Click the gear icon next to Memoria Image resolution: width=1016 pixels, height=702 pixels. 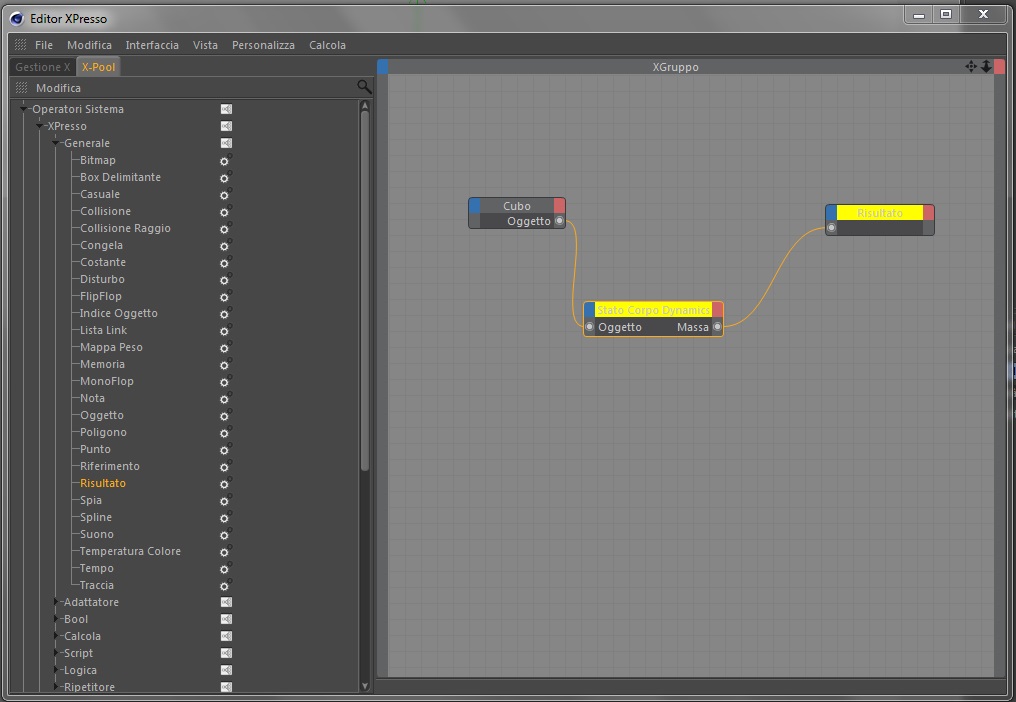(x=225, y=364)
